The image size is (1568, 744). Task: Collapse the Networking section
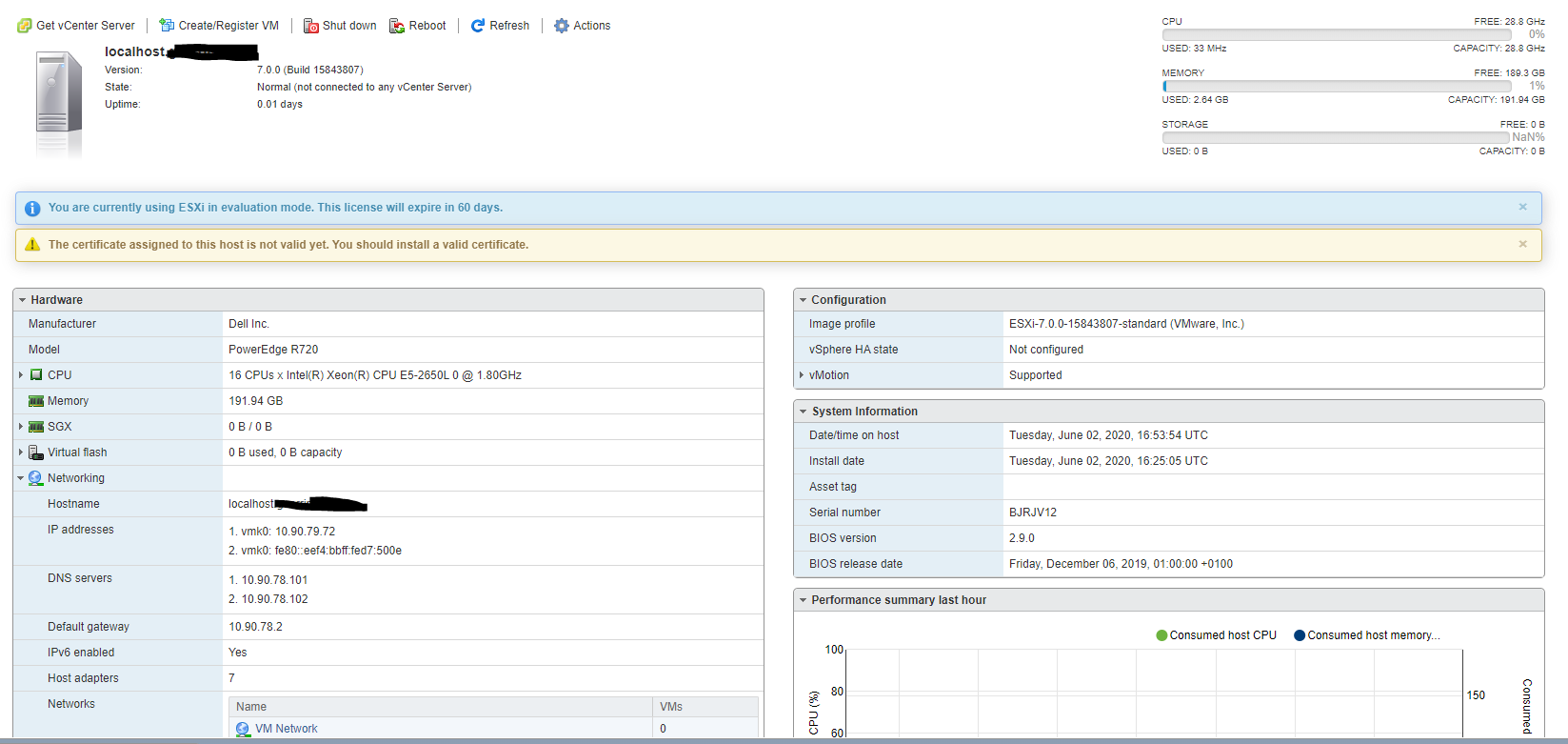21,478
